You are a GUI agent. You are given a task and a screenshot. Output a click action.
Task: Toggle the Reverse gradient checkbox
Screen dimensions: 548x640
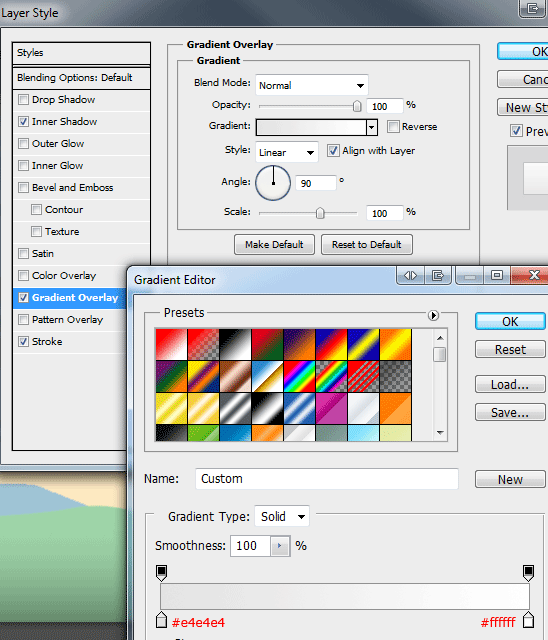pos(393,127)
